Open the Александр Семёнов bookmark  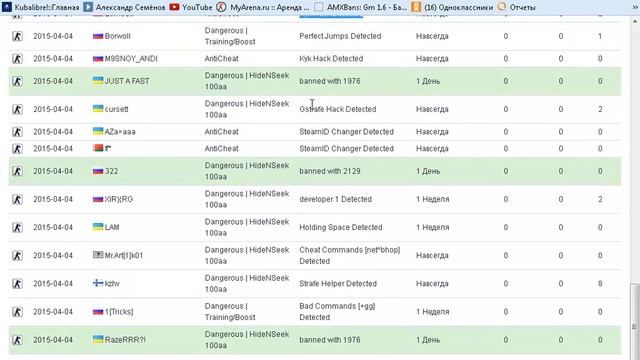(125, 7)
